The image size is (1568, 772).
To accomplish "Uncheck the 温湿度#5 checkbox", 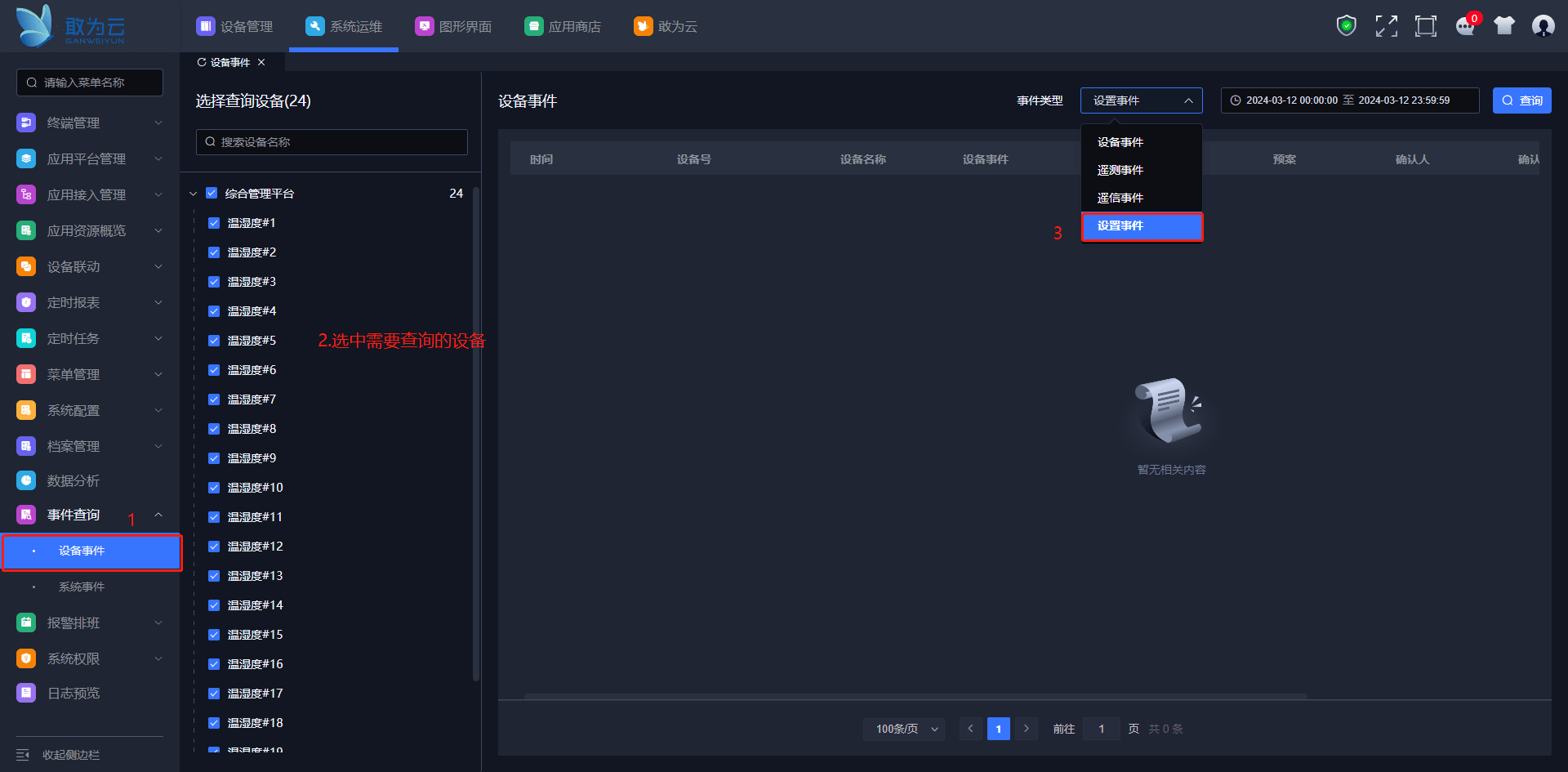I will click(x=214, y=341).
